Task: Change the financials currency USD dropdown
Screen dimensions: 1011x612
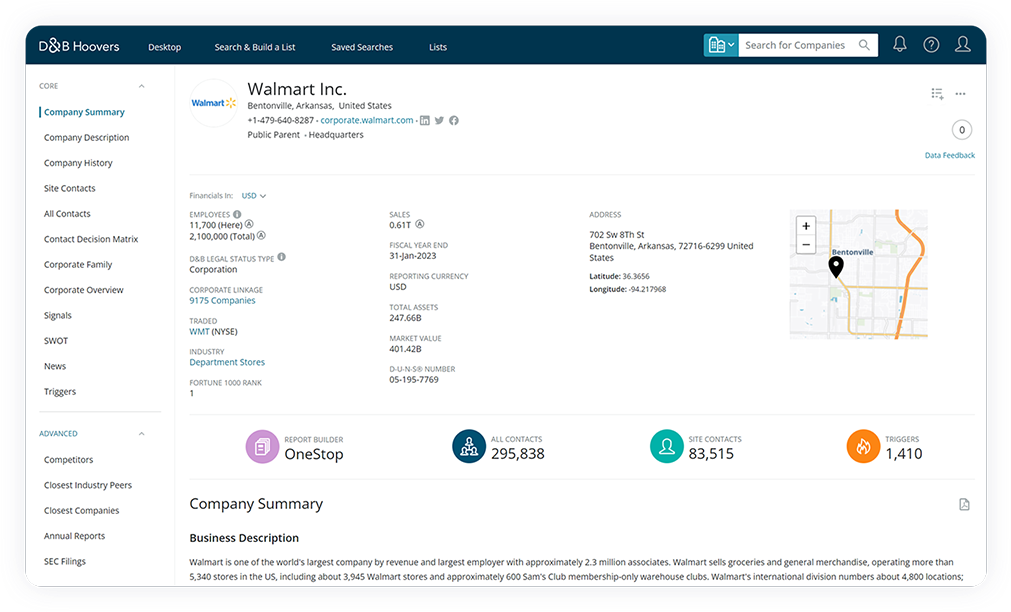Action: tap(254, 196)
